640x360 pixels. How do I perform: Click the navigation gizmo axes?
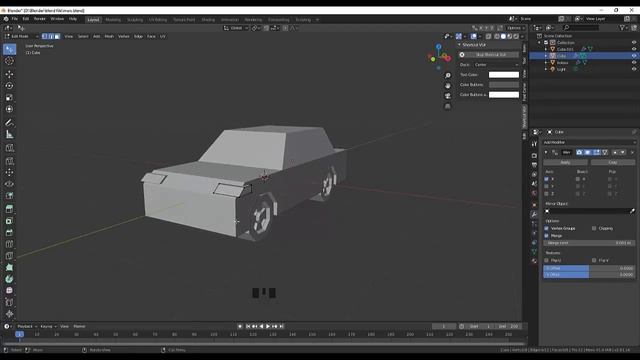coord(439,56)
